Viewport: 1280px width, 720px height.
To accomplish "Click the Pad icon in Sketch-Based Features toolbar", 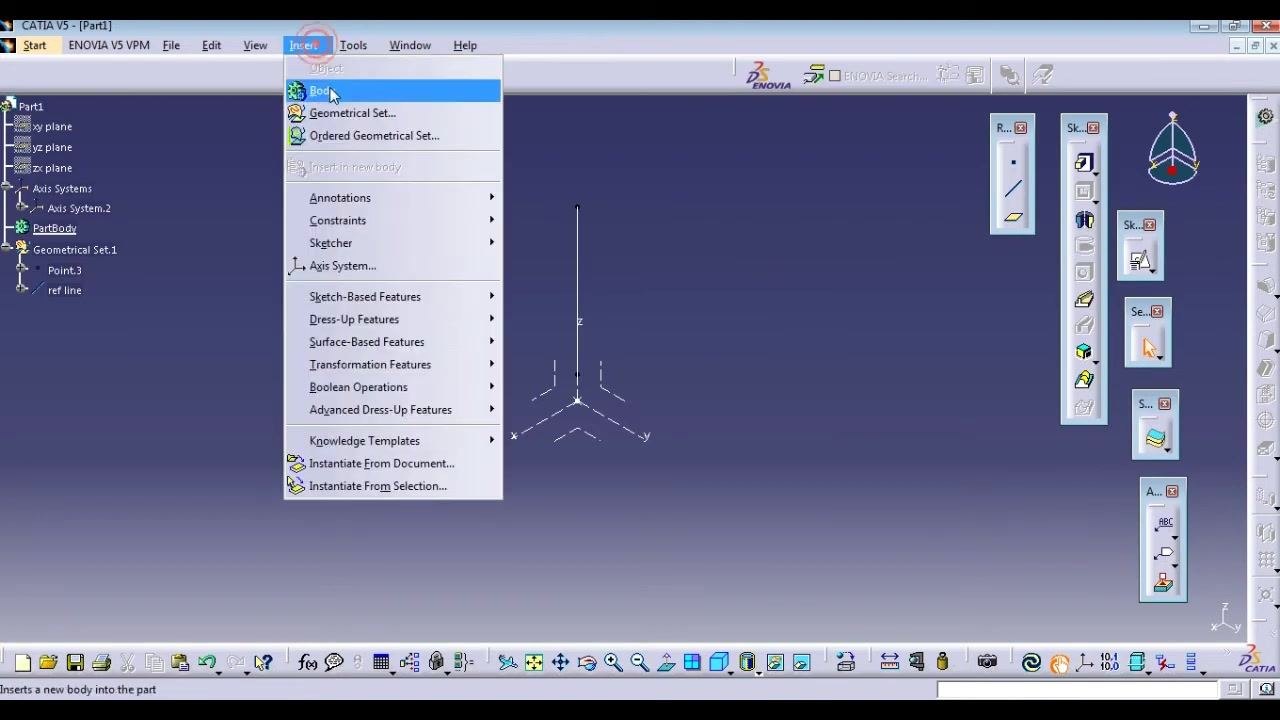I will pyautogui.click(x=1084, y=163).
